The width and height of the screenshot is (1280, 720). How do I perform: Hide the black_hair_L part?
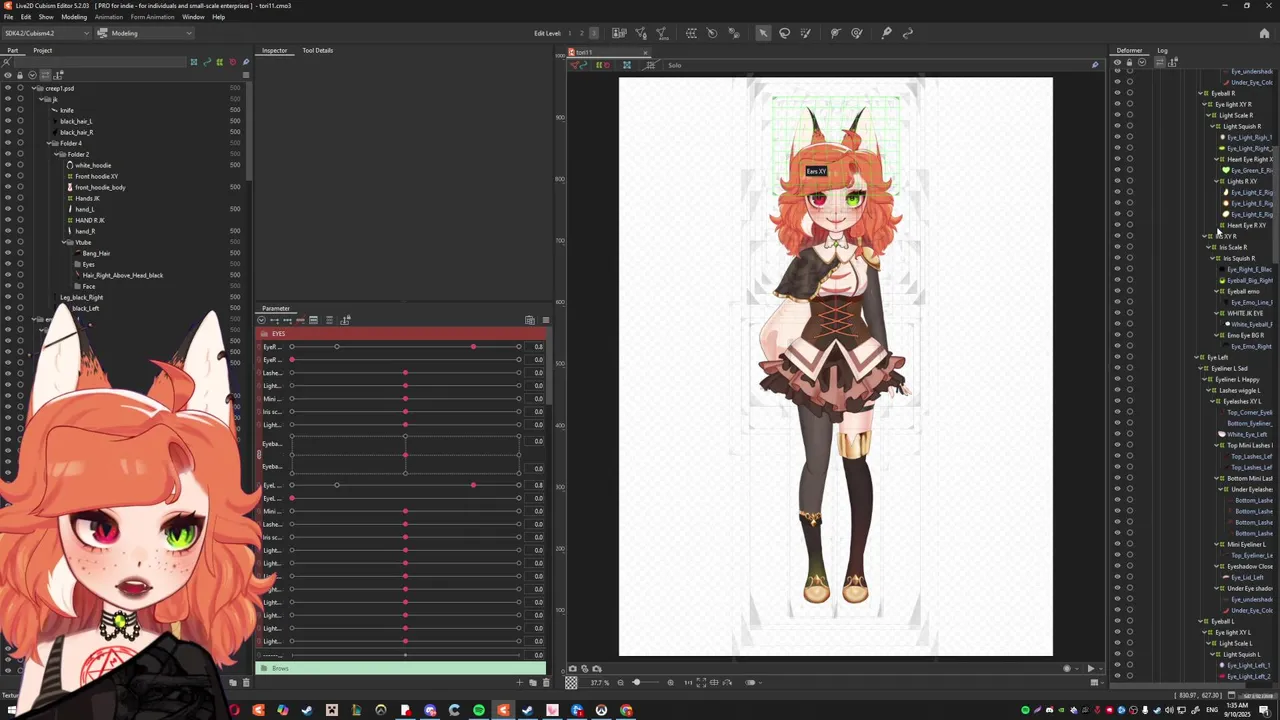coord(7,121)
